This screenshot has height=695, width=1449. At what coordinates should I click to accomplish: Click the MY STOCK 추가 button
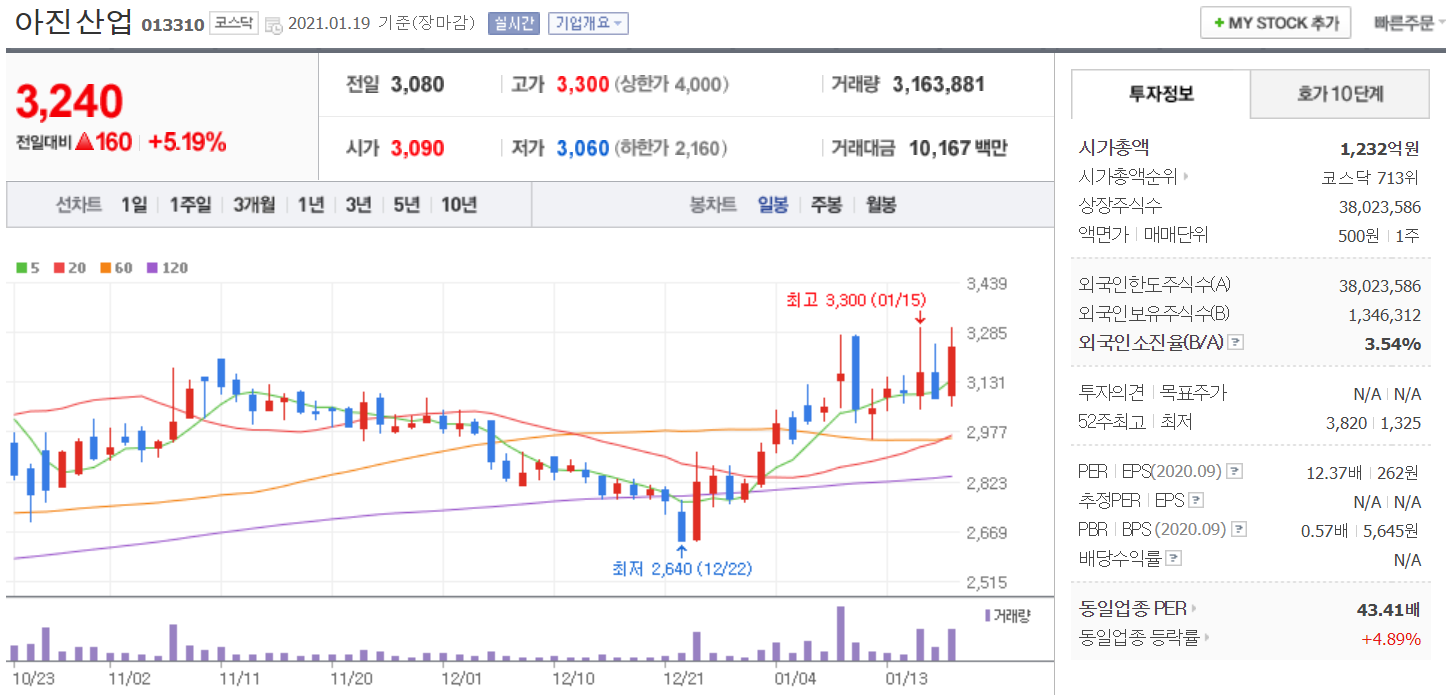[x=1275, y=23]
